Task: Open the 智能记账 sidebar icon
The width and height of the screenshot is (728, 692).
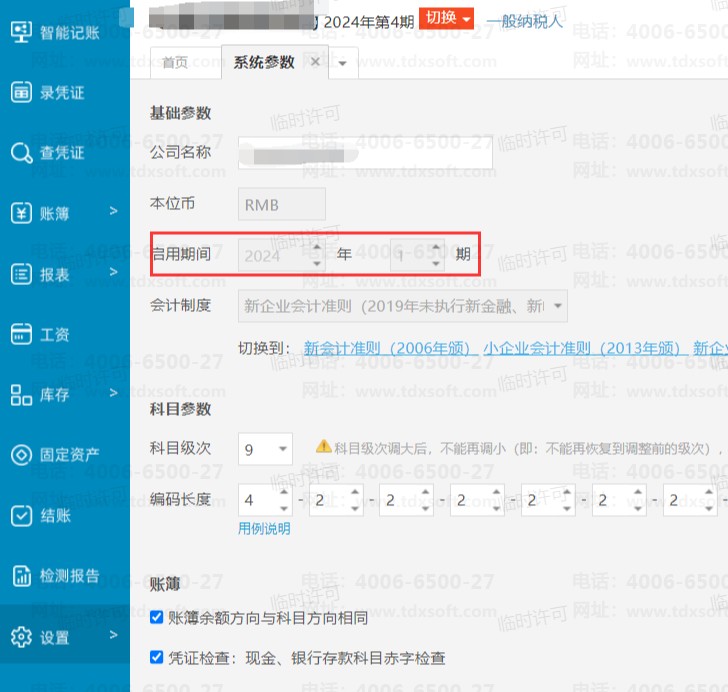Action: pyautogui.click(x=21, y=32)
